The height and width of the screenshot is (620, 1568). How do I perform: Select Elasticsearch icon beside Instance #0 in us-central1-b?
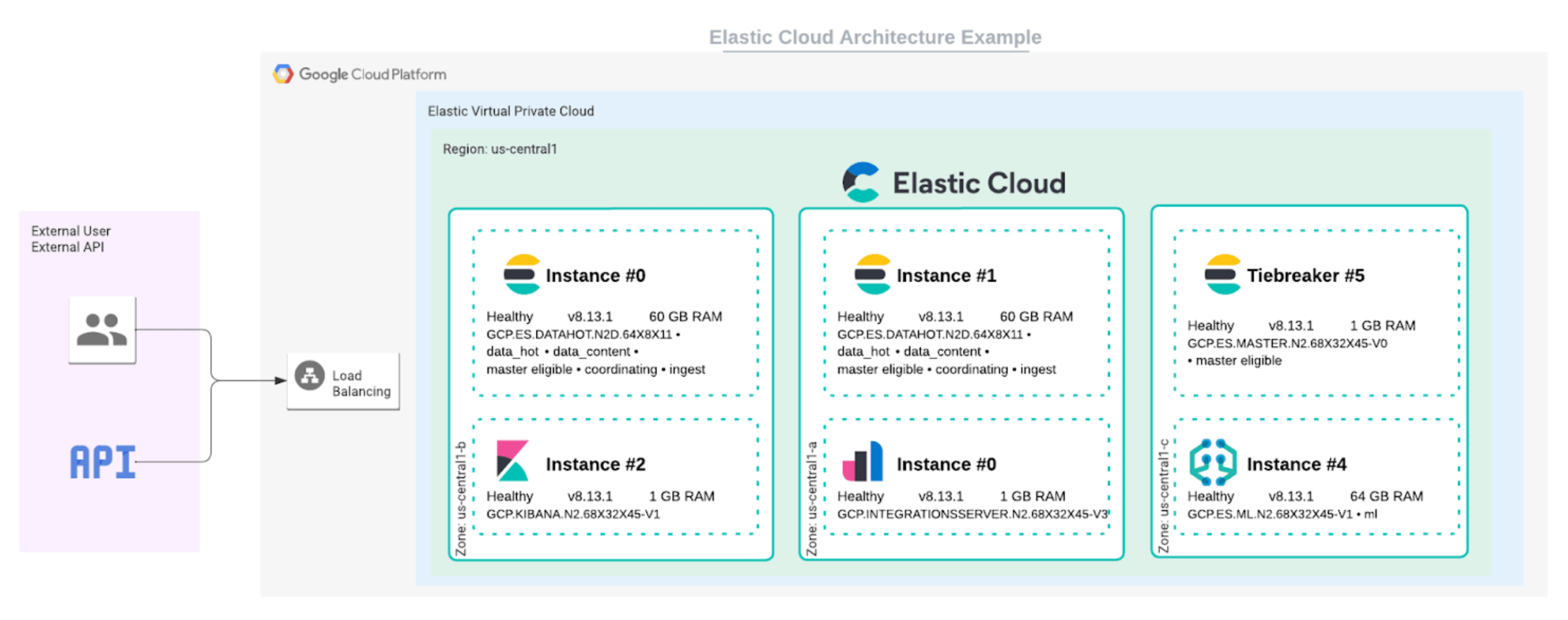(x=522, y=274)
